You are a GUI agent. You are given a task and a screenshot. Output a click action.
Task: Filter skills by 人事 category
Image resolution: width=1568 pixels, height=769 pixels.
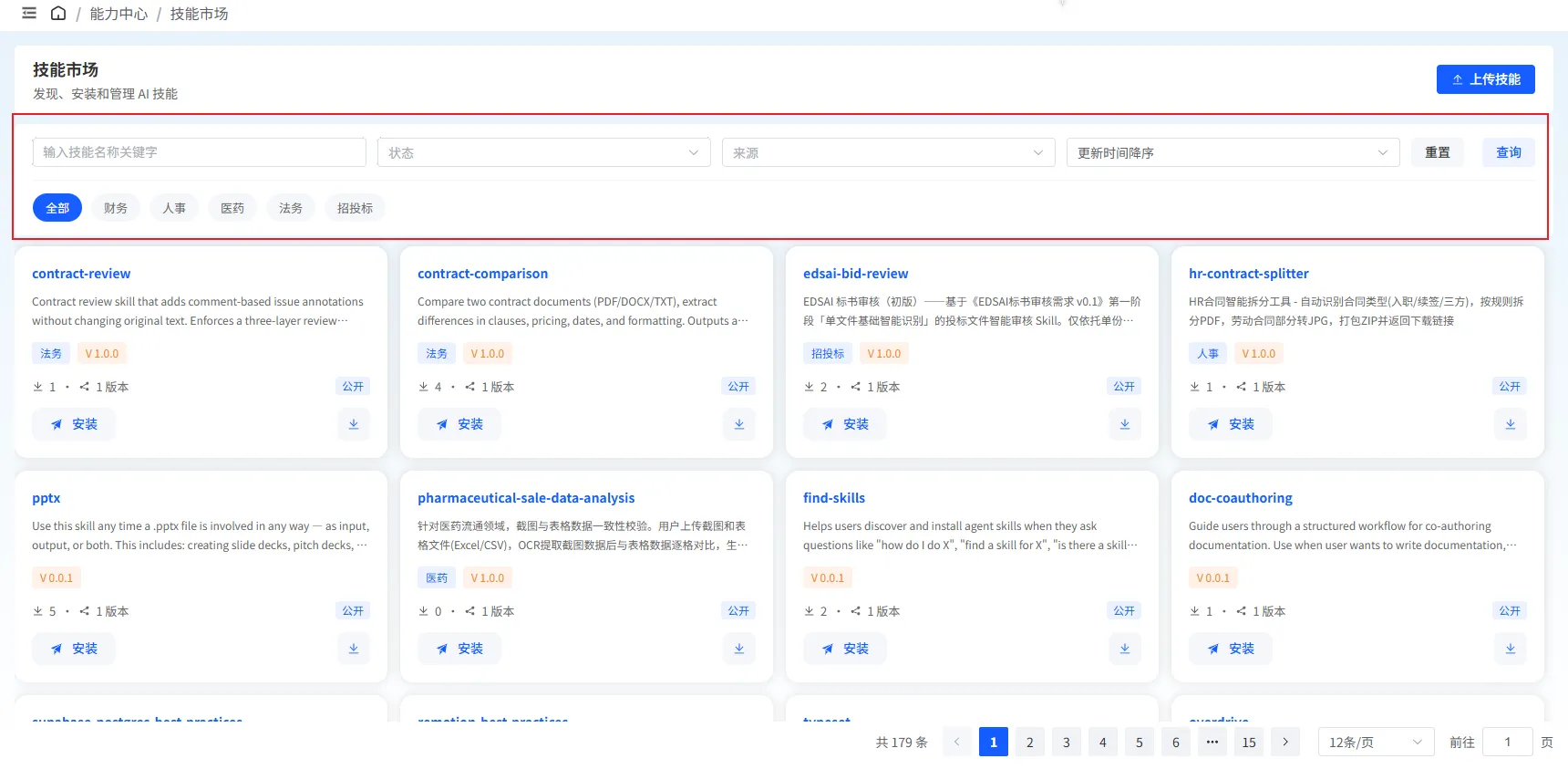coord(174,208)
